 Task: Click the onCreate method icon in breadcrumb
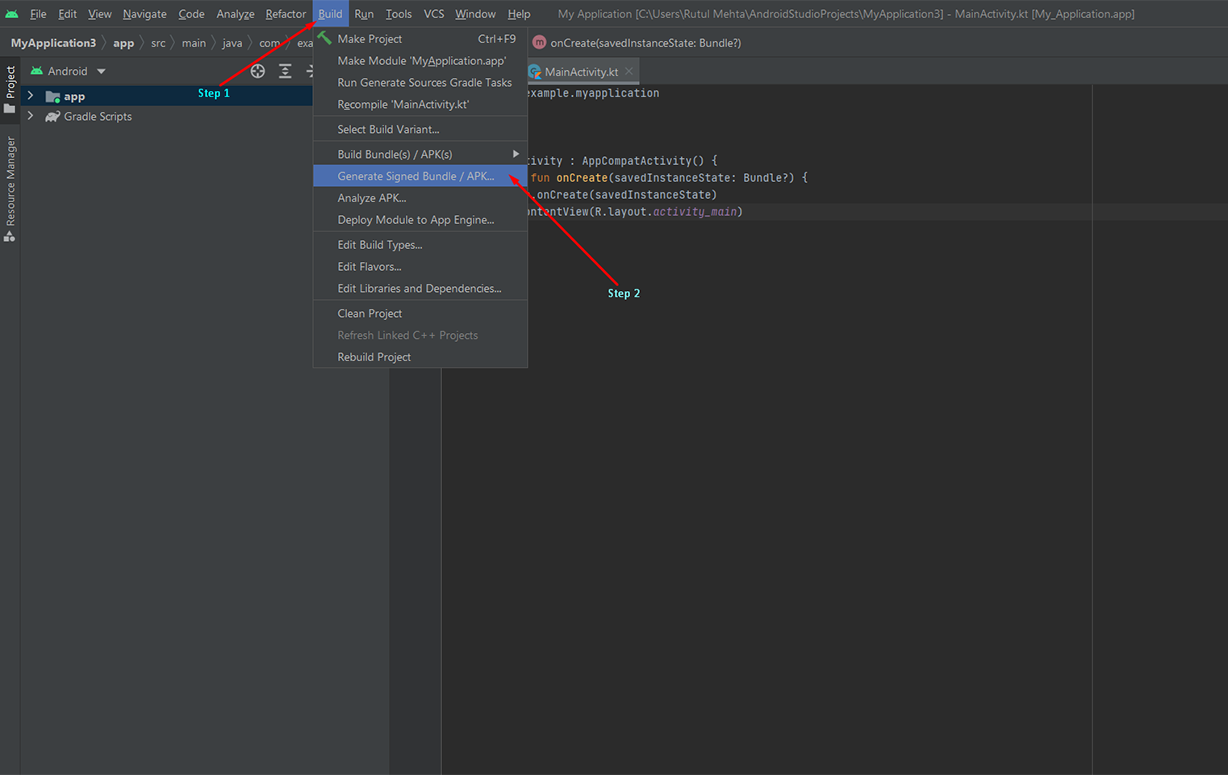click(x=539, y=43)
